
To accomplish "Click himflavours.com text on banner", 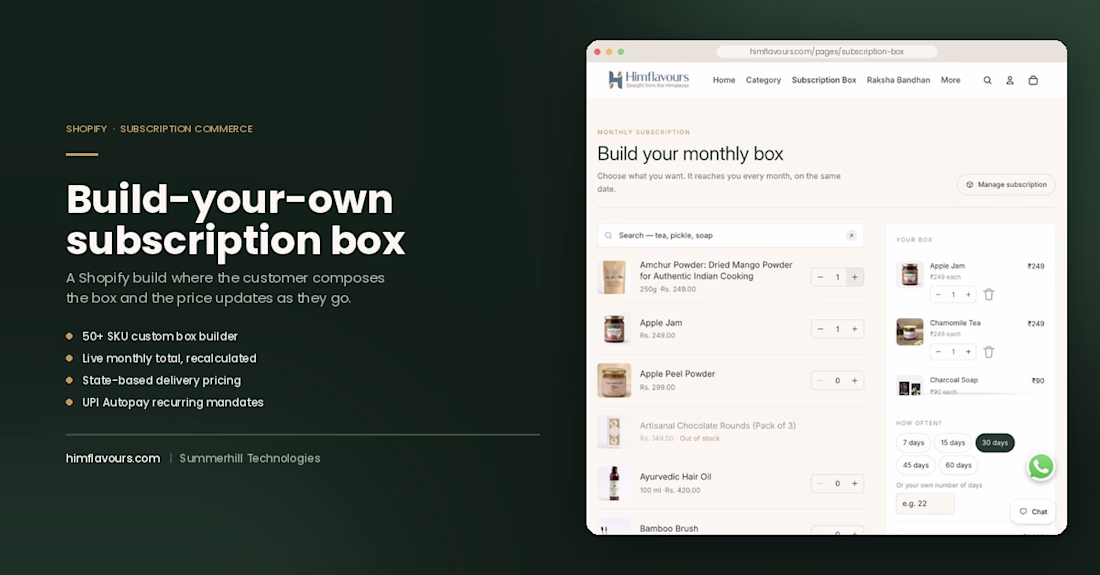I will pyautogui.click(x=113, y=459).
